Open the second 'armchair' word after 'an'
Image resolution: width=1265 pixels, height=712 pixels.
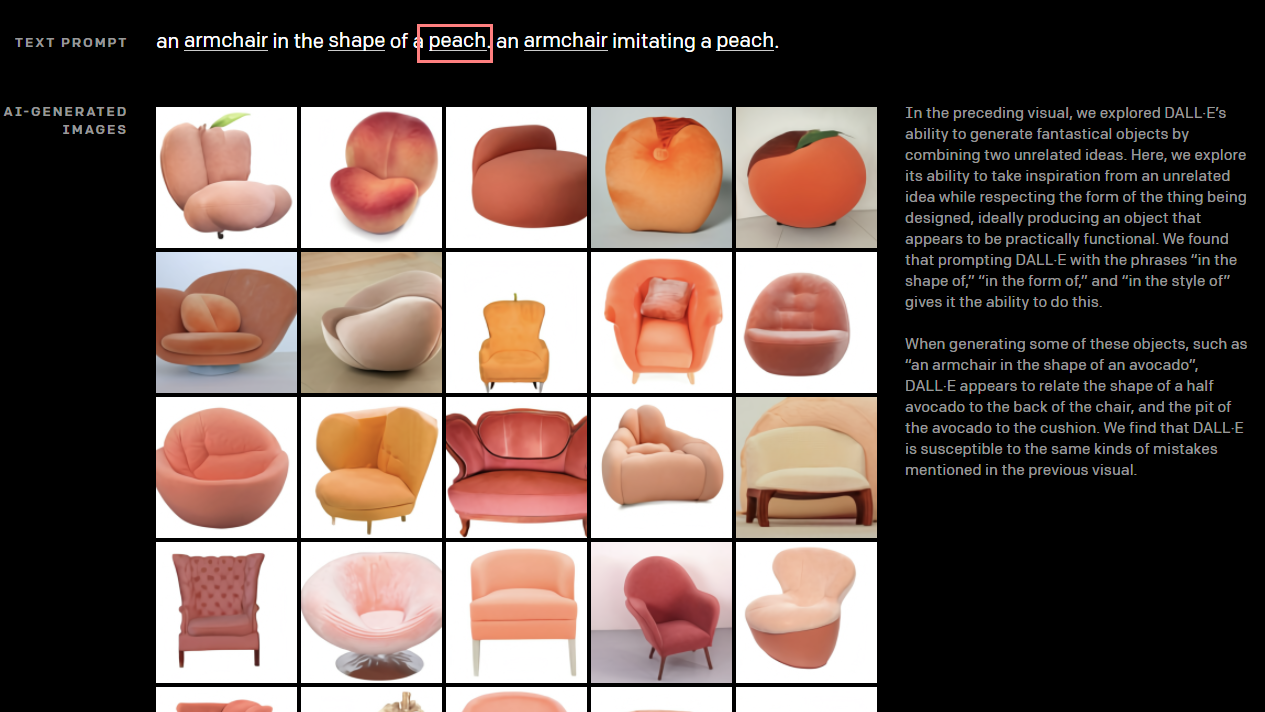click(565, 41)
